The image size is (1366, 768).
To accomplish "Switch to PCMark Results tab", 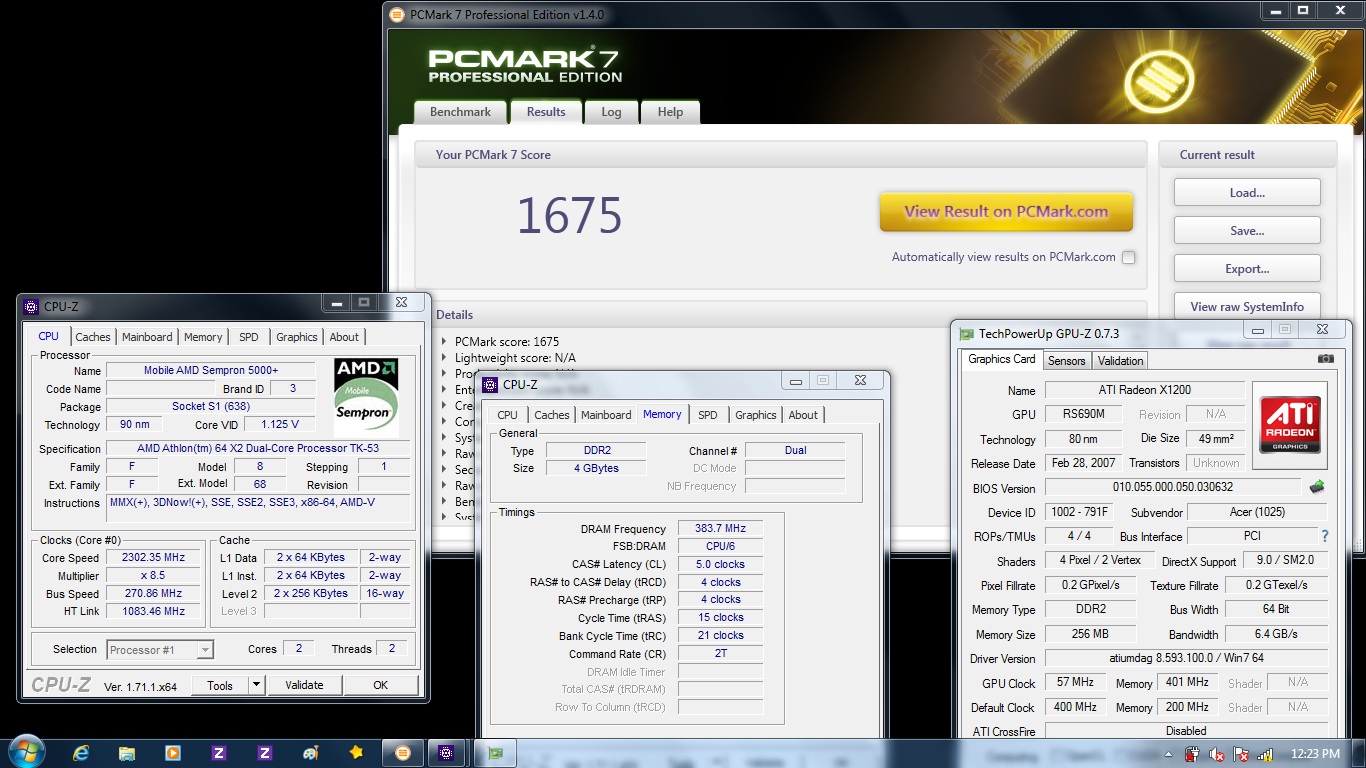I will click(546, 112).
